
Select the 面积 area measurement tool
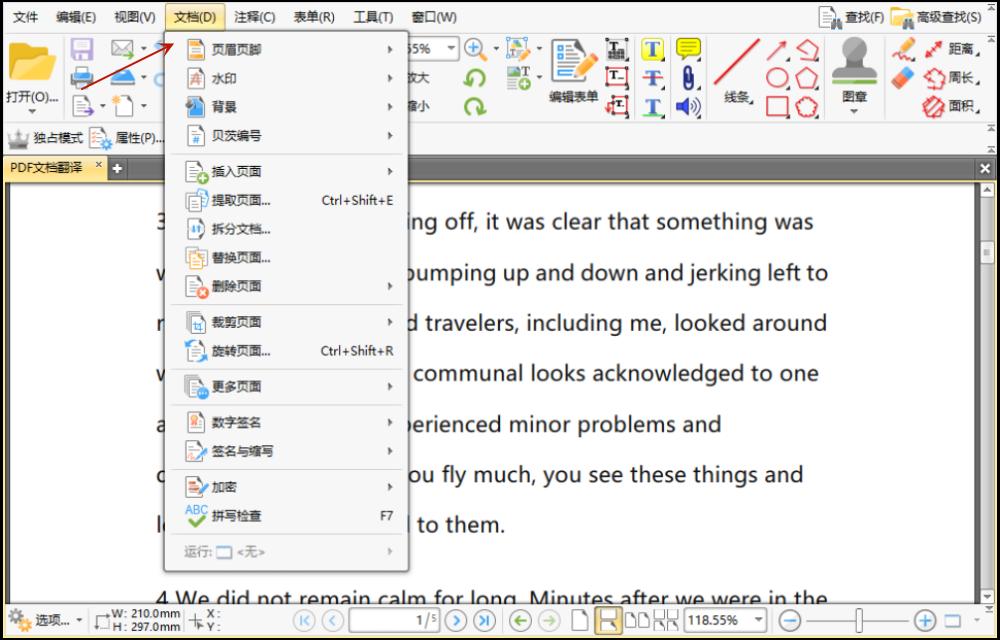click(950, 106)
